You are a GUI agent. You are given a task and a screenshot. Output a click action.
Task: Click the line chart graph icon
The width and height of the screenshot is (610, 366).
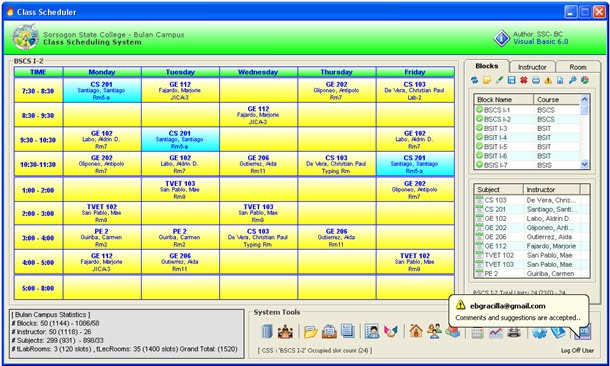pyautogui.click(x=496, y=333)
